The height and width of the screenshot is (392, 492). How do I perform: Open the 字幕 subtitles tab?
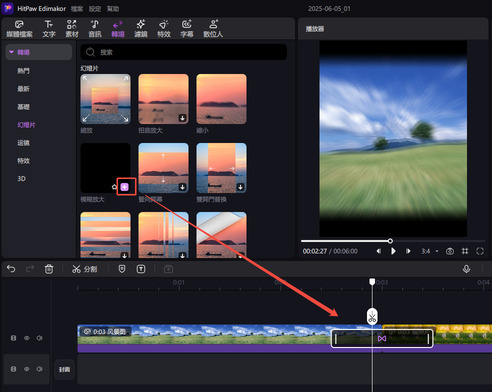(x=187, y=29)
